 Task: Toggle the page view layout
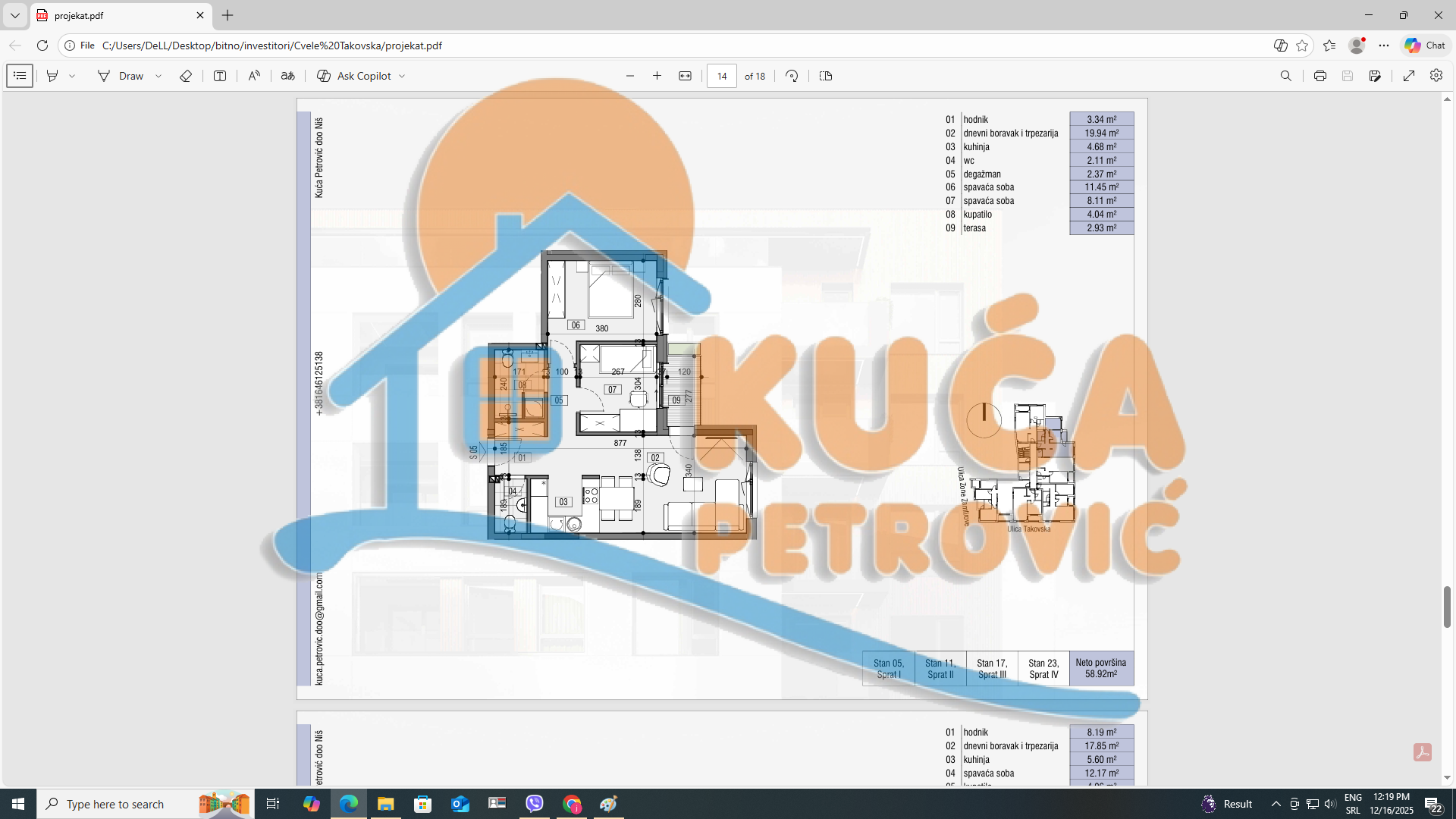tap(826, 76)
